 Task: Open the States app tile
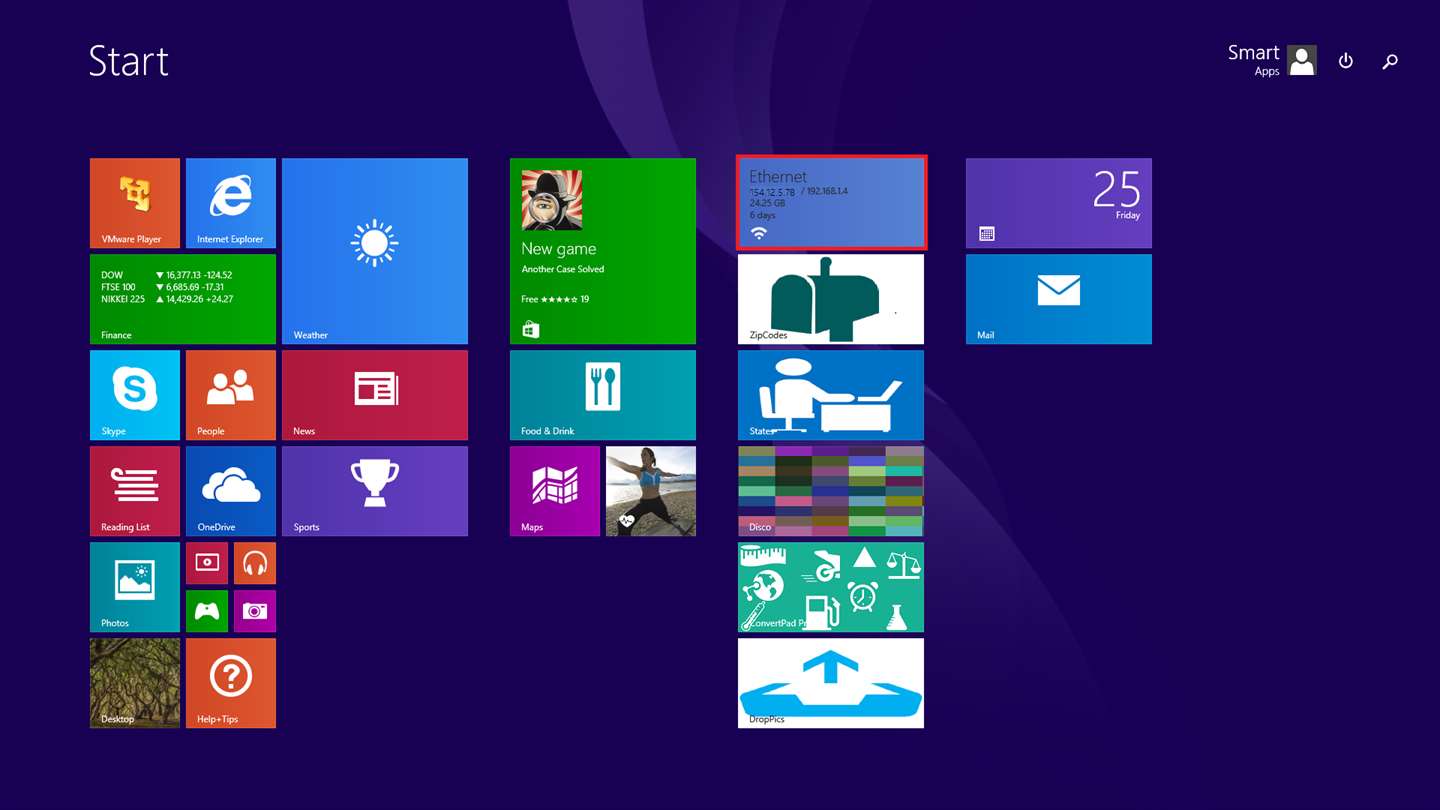[x=831, y=395]
